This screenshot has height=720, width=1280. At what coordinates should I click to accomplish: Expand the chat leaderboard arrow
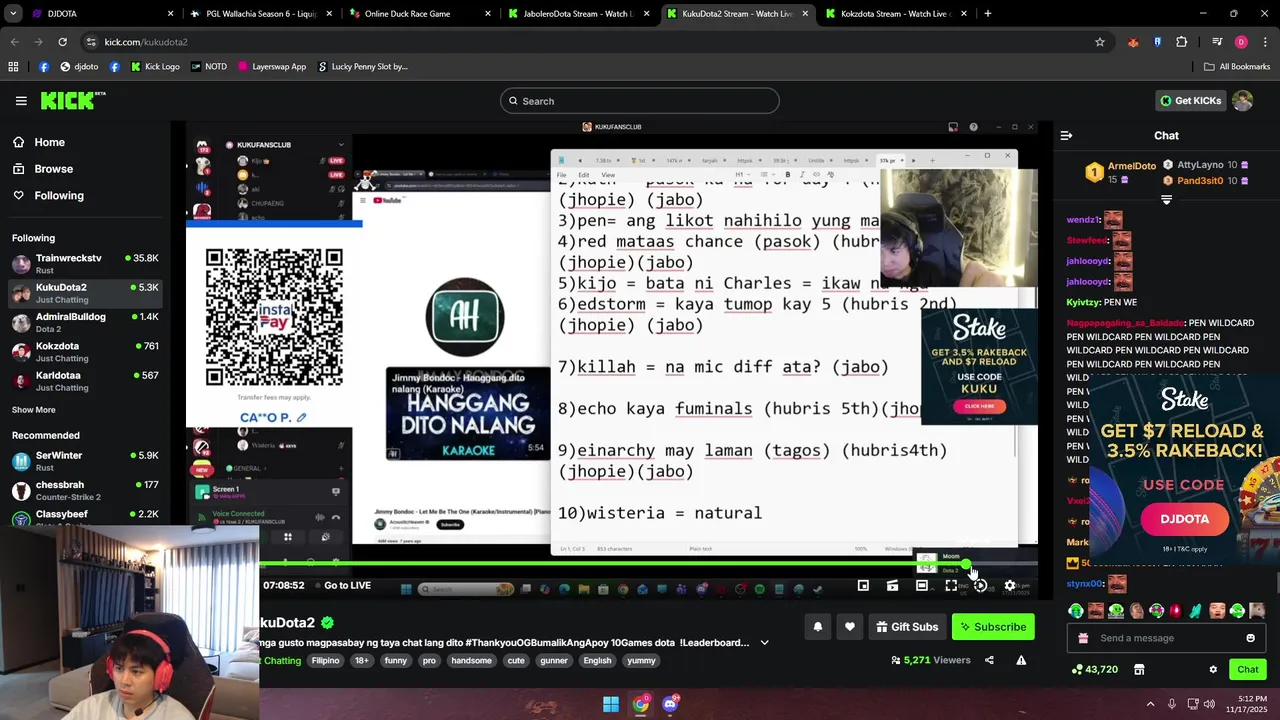pos(1166,200)
